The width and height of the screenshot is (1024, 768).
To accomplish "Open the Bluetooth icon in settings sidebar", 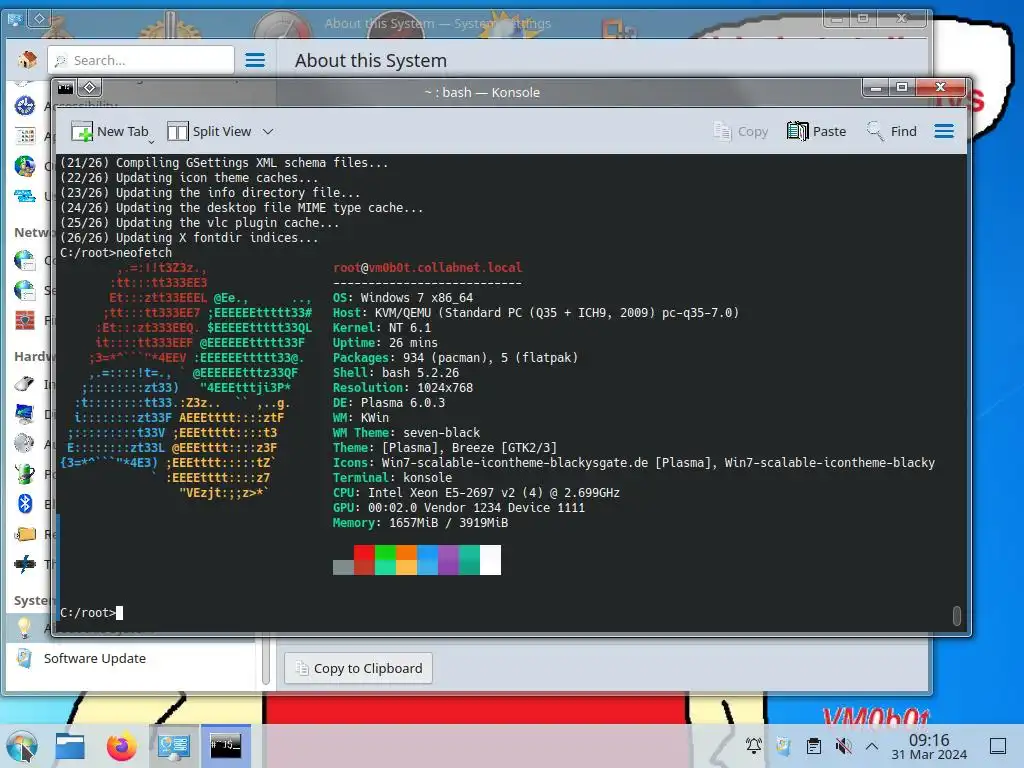I will [x=25, y=504].
